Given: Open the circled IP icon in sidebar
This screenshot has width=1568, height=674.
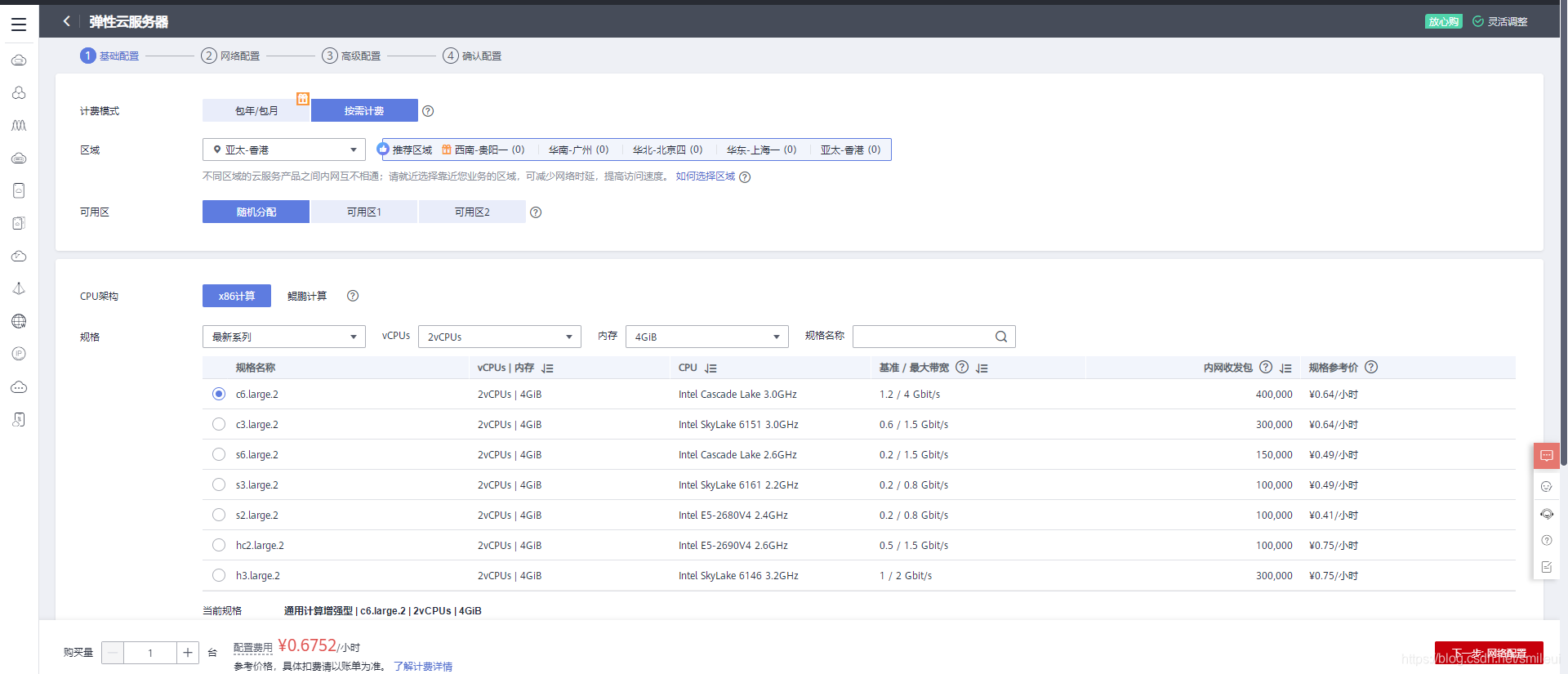Looking at the screenshot, I should pos(19,355).
